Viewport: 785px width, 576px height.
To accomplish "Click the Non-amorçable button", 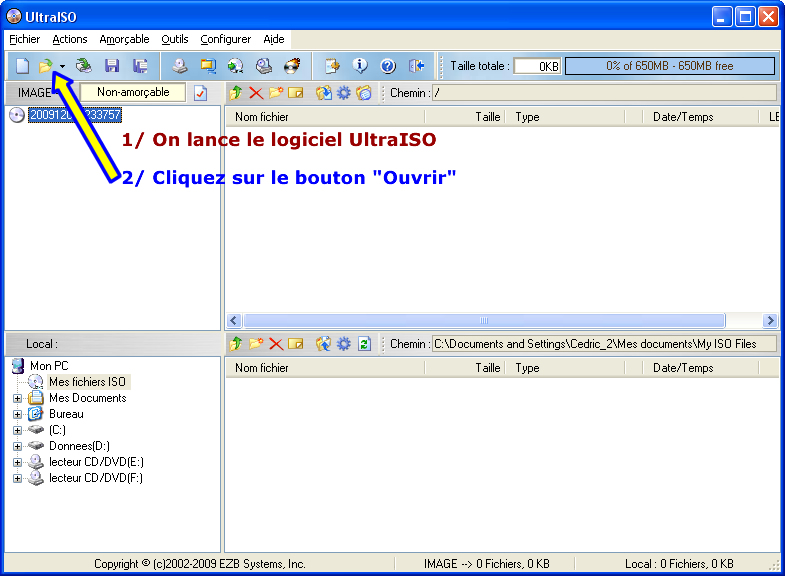I will pyautogui.click(x=132, y=92).
